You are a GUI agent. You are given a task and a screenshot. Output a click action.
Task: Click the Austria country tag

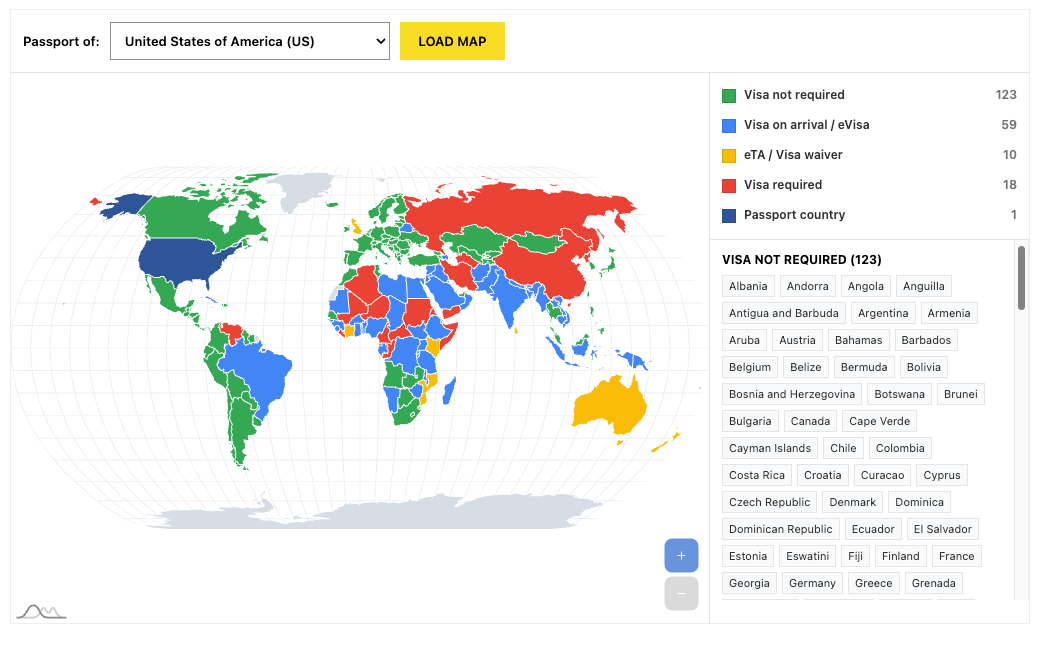[798, 340]
